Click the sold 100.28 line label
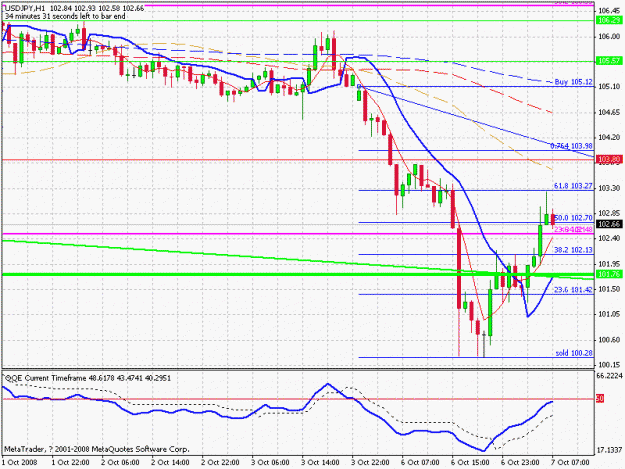This screenshot has width=625, height=469. tap(574, 353)
